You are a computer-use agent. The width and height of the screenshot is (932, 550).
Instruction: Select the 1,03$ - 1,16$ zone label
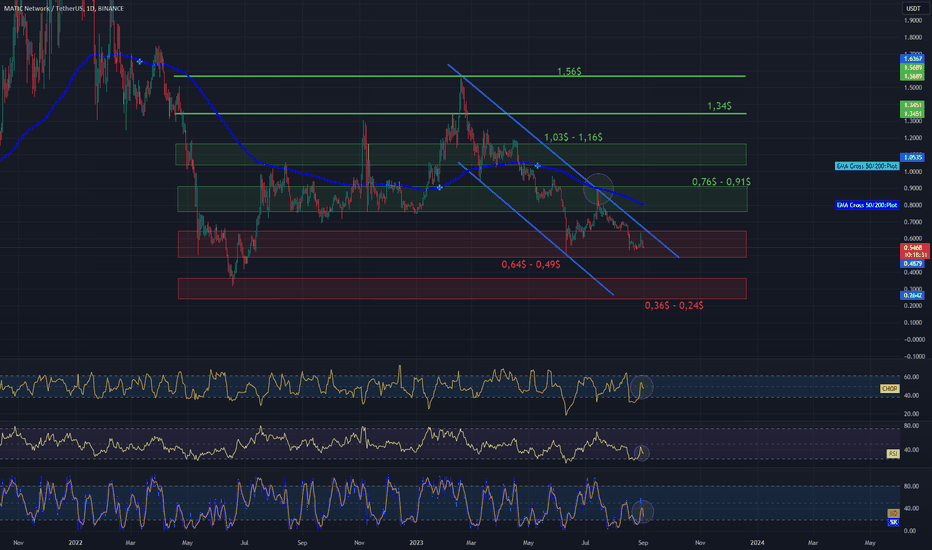(x=573, y=137)
